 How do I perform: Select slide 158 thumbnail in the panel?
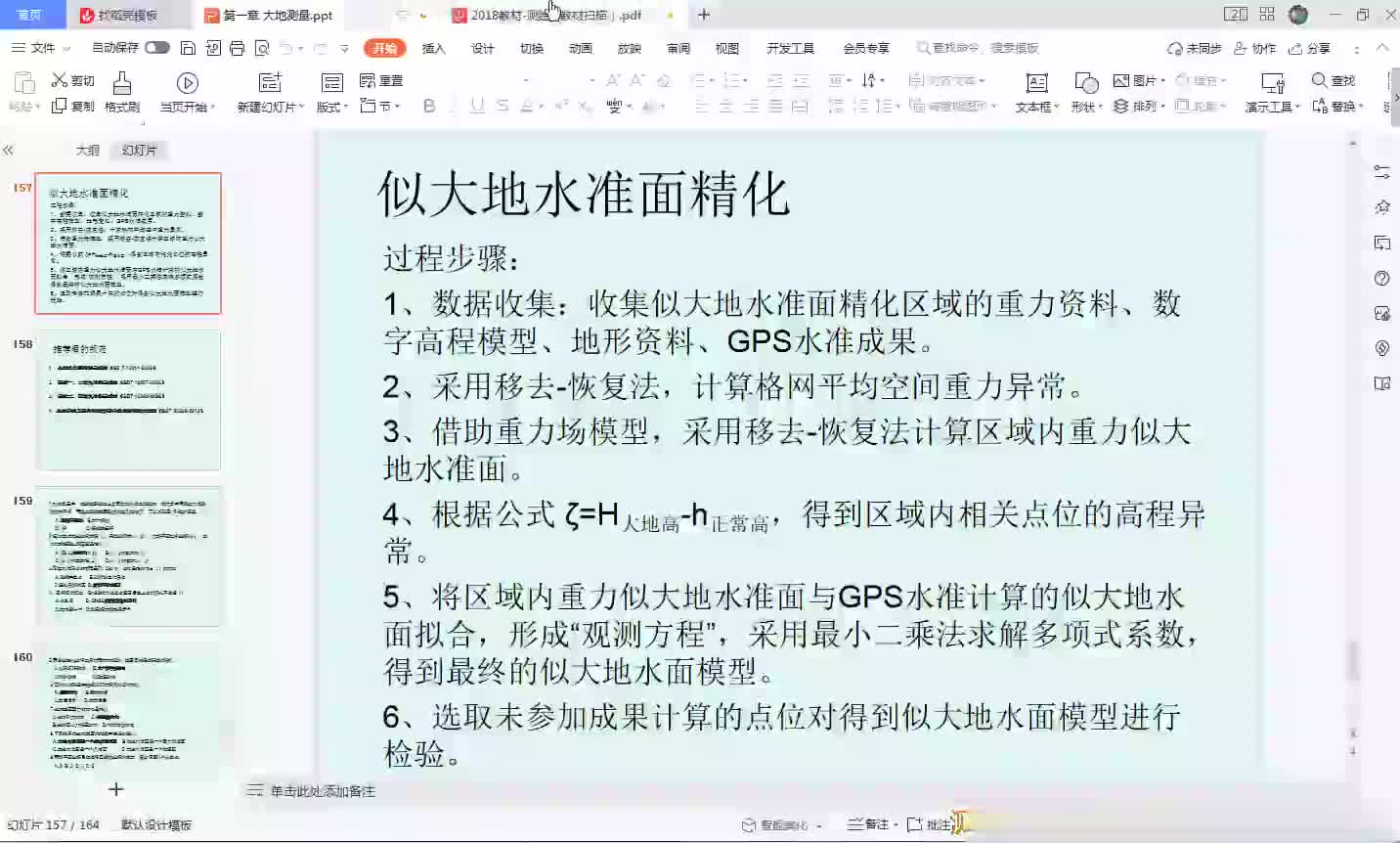coord(128,400)
